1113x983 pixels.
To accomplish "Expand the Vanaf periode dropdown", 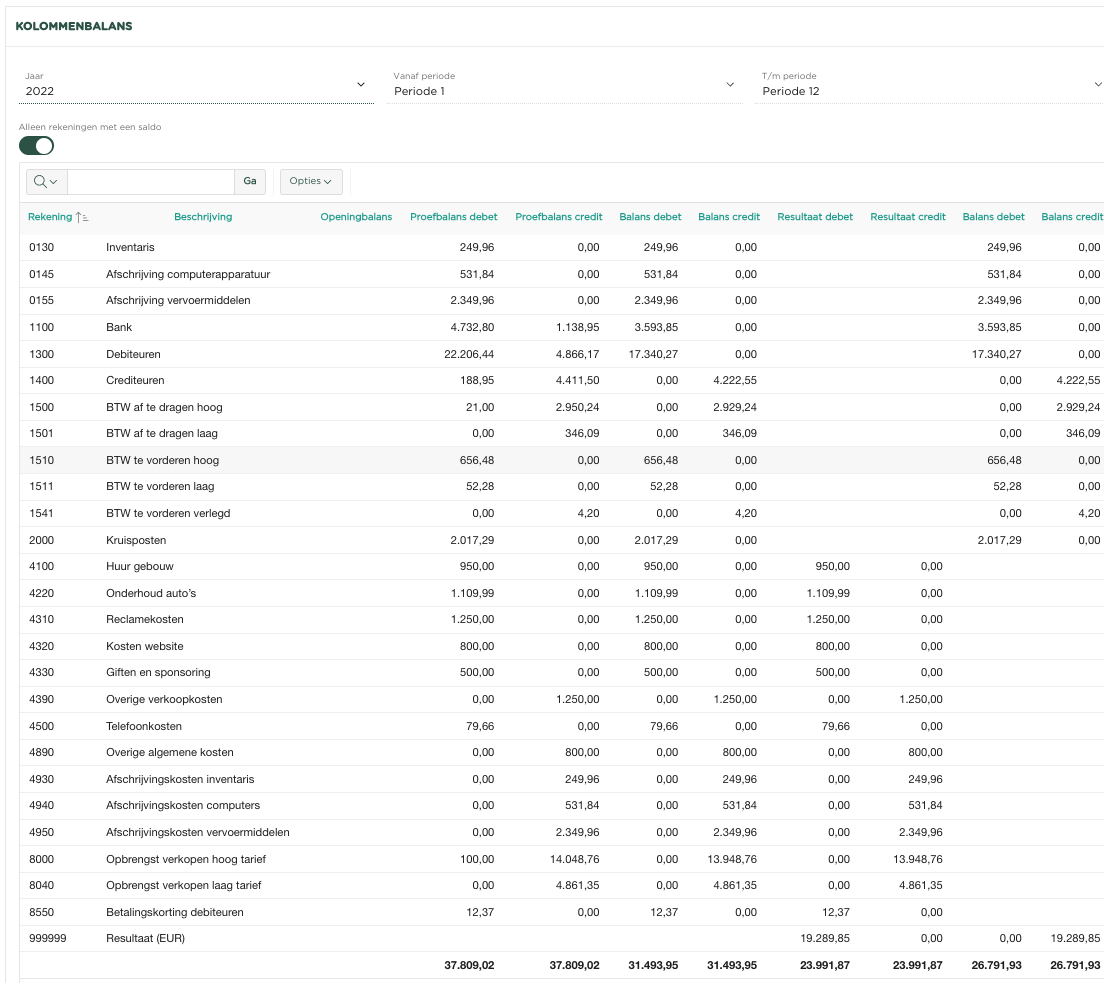I will pyautogui.click(x=566, y=90).
